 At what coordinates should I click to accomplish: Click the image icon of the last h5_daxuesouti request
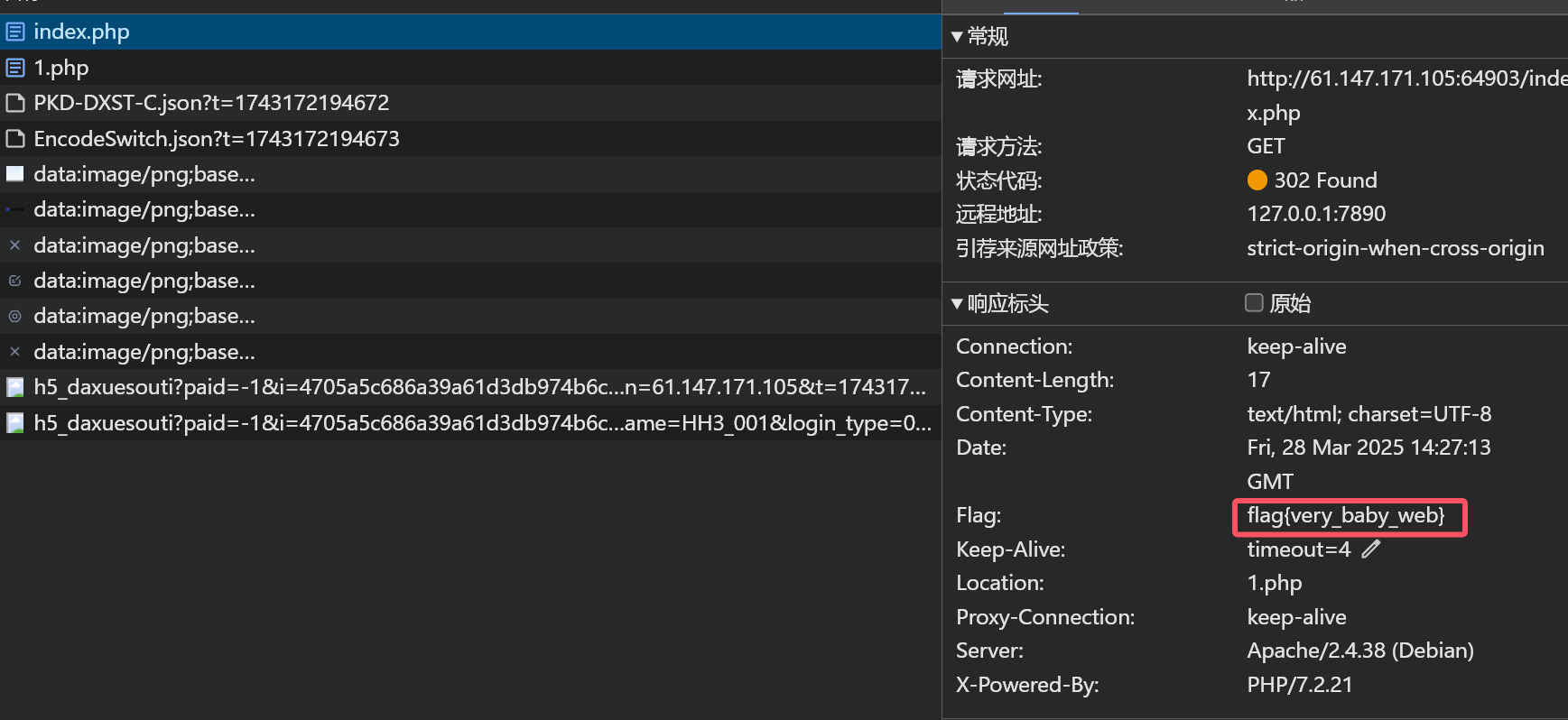point(14,423)
